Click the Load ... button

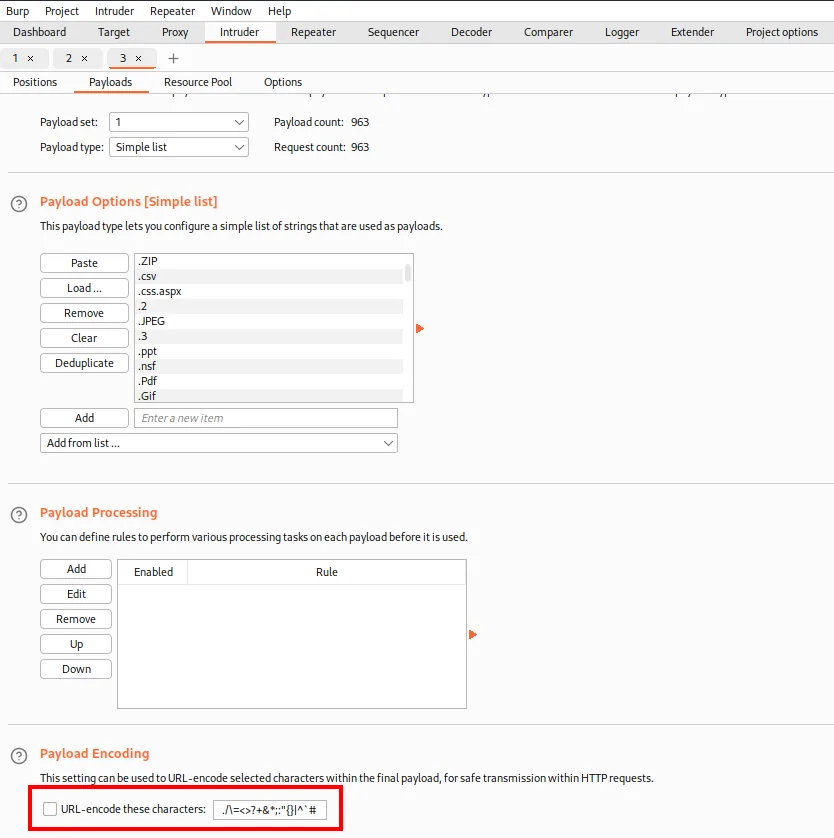click(84, 288)
